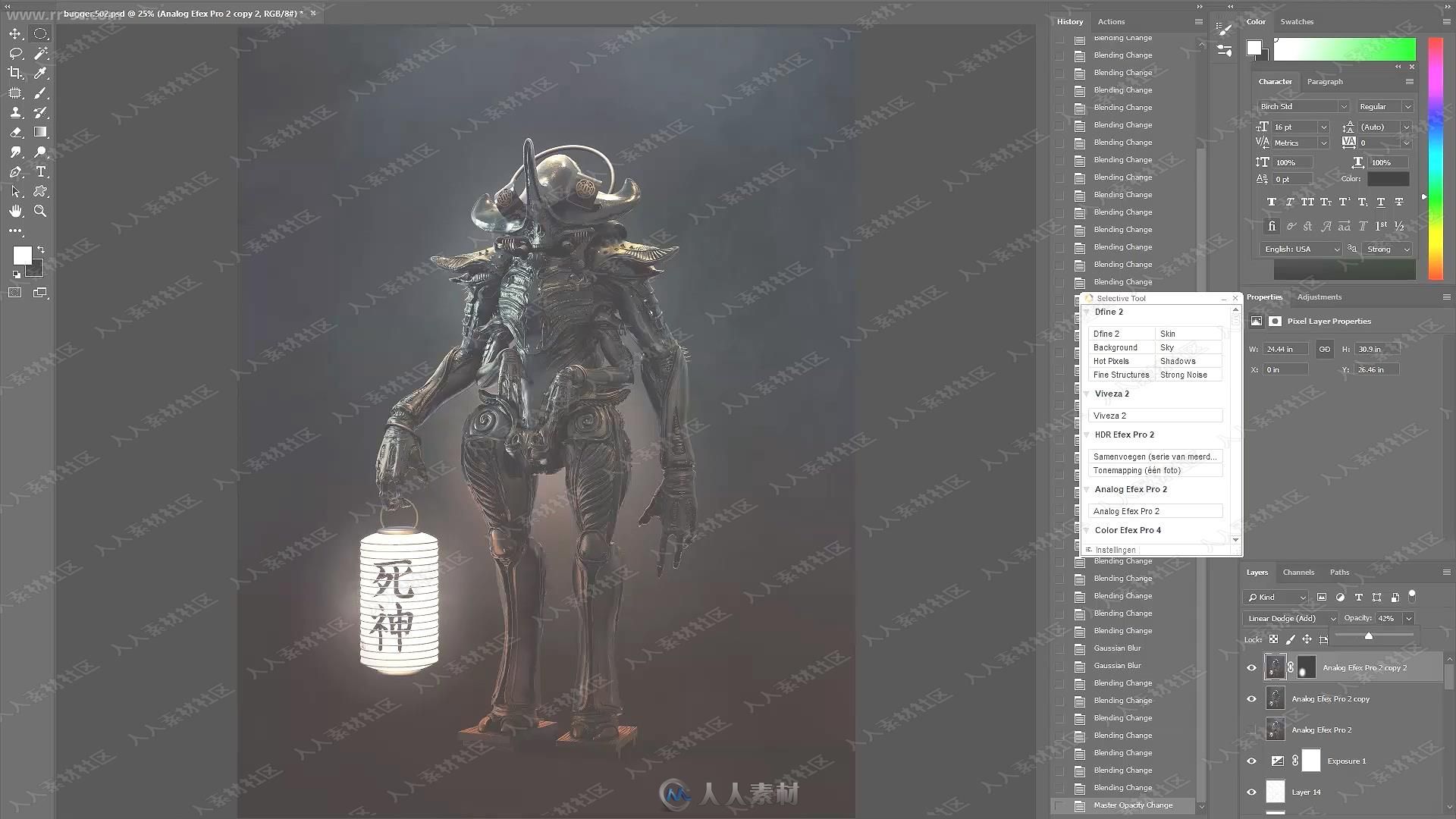Select the Smudge tool
Image resolution: width=1456 pixels, height=819 pixels.
tap(15, 152)
